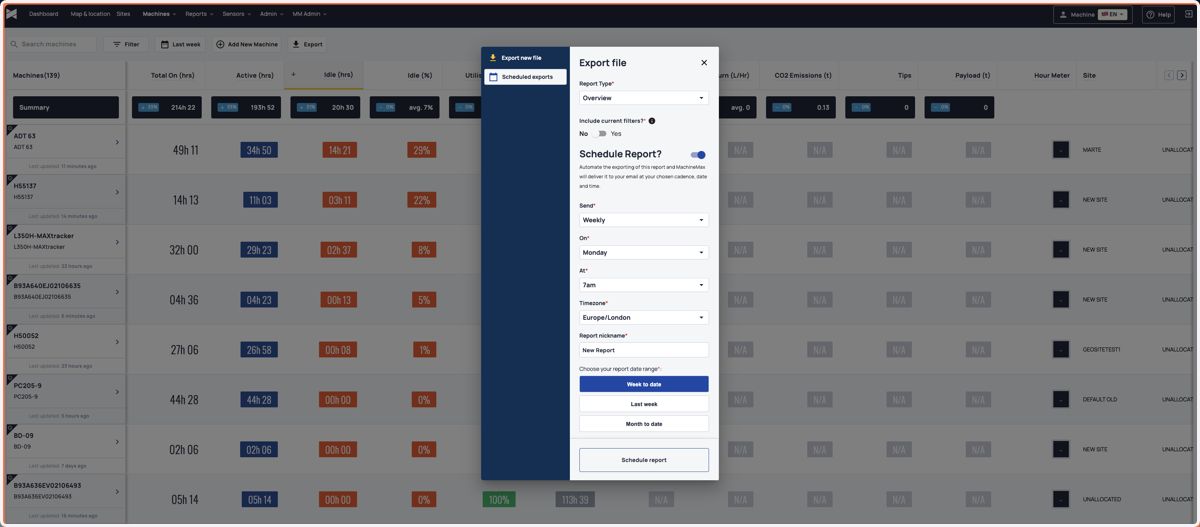Expand the H55137 machine row
The height and width of the screenshot is (527, 1200).
[x=117, y=192]
